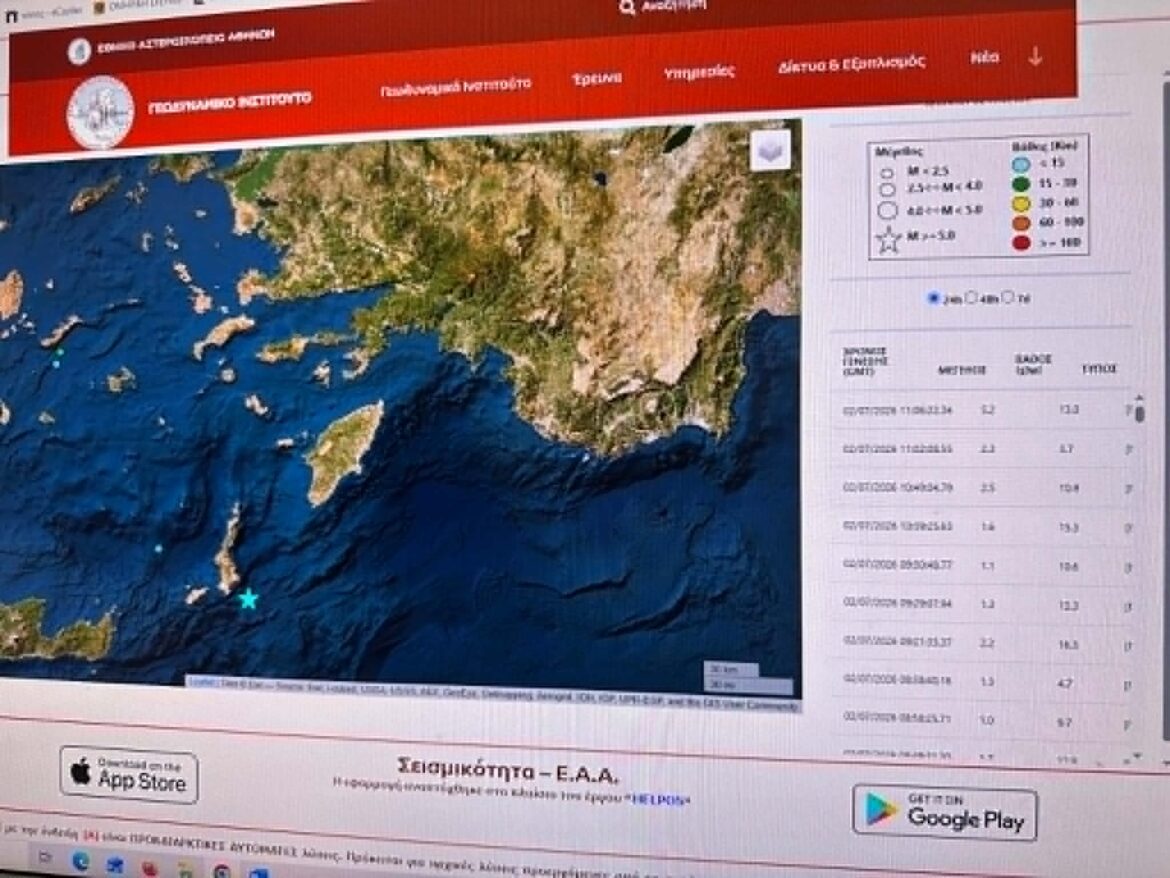This screenshot has width=1170, height=878.
Task: Download on the App Store button
Action: coord(128,774)
